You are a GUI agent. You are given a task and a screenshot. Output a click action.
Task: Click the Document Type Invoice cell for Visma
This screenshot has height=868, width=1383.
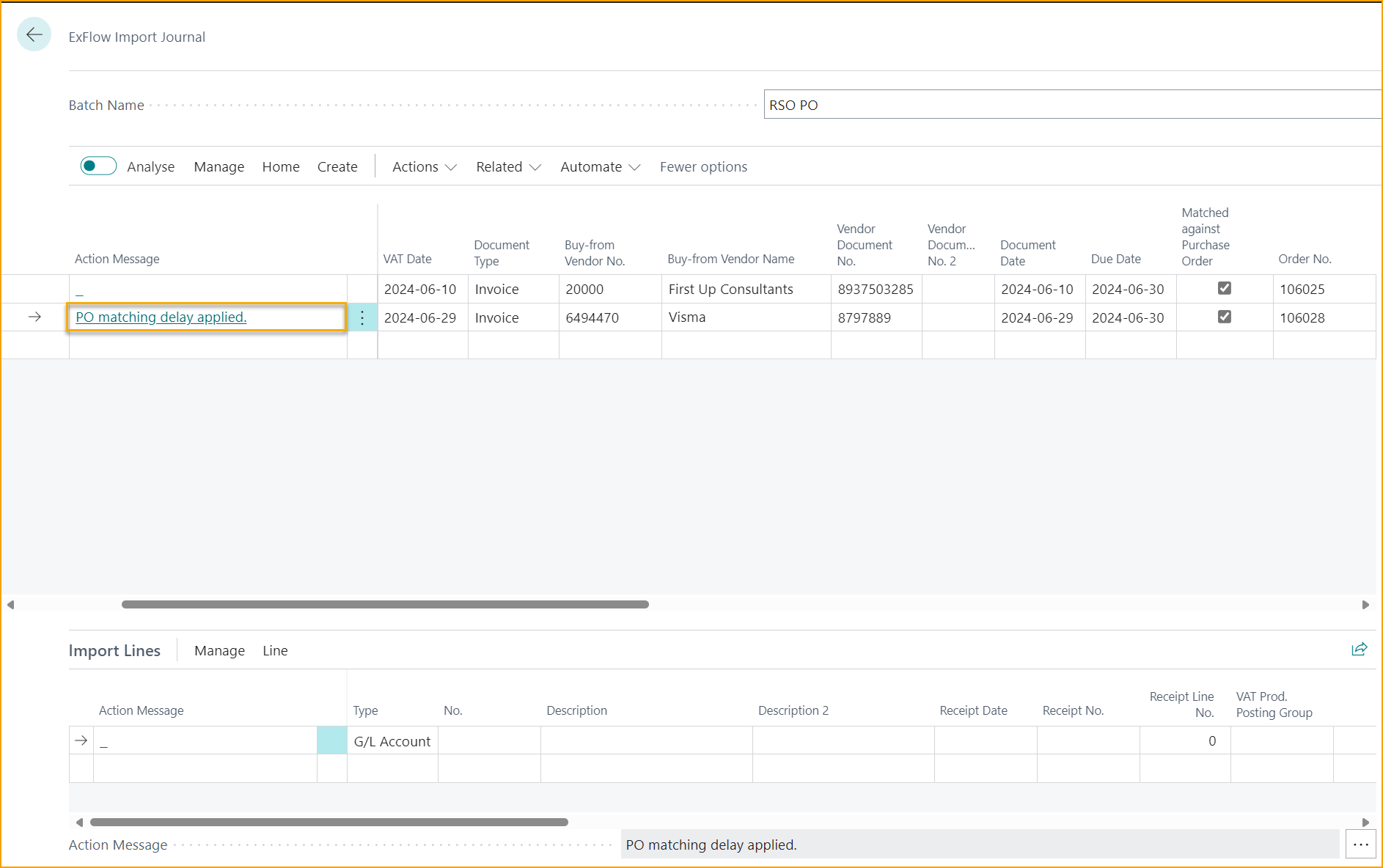(x=513, y=317)
